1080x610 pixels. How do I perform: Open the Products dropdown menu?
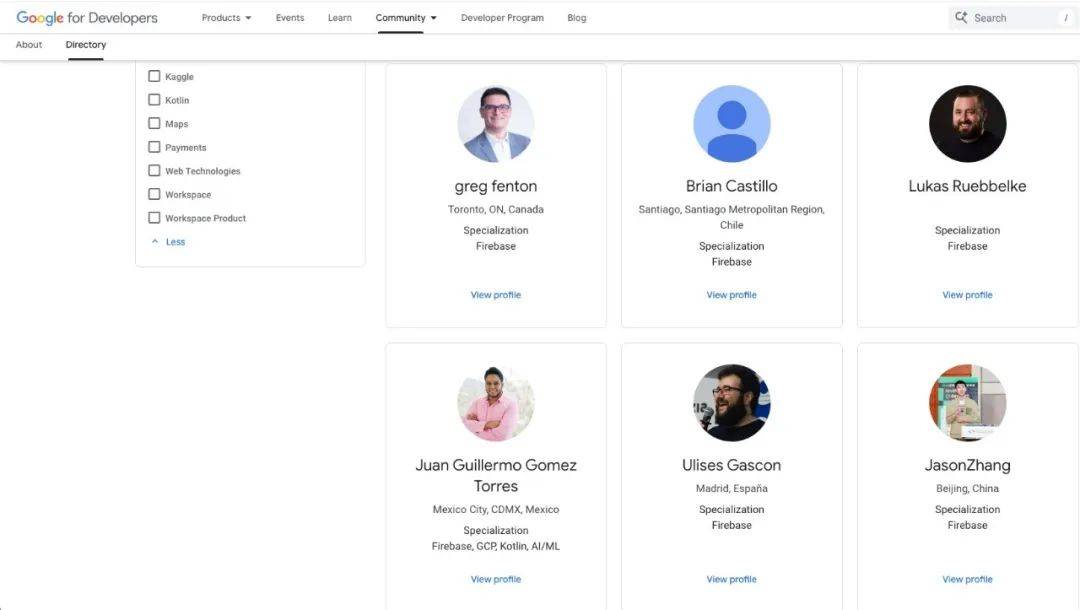(225, 17)
